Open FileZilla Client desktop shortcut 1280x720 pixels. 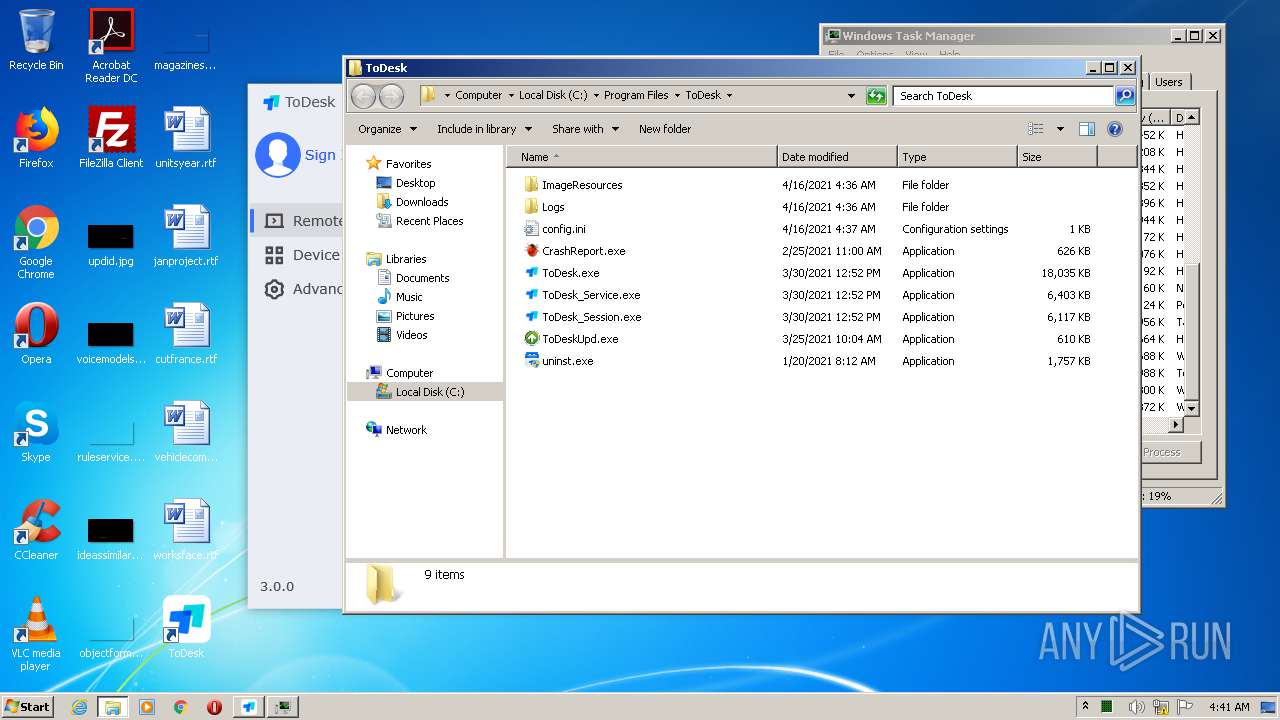[x=111, y=138]
